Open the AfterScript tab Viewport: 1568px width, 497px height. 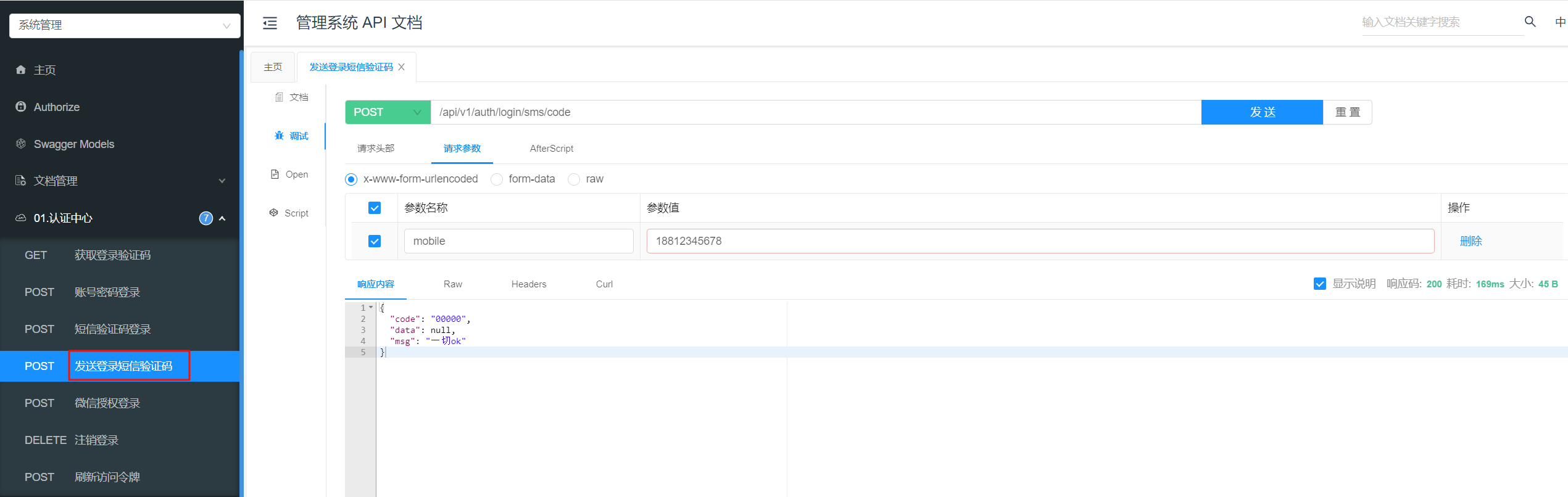pyautogui.click(x=552, y=149)
